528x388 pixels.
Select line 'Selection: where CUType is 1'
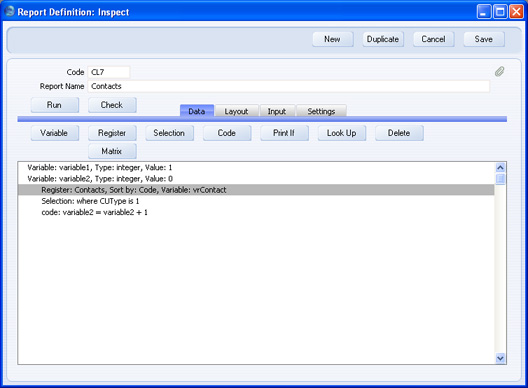tap(256, 201)
